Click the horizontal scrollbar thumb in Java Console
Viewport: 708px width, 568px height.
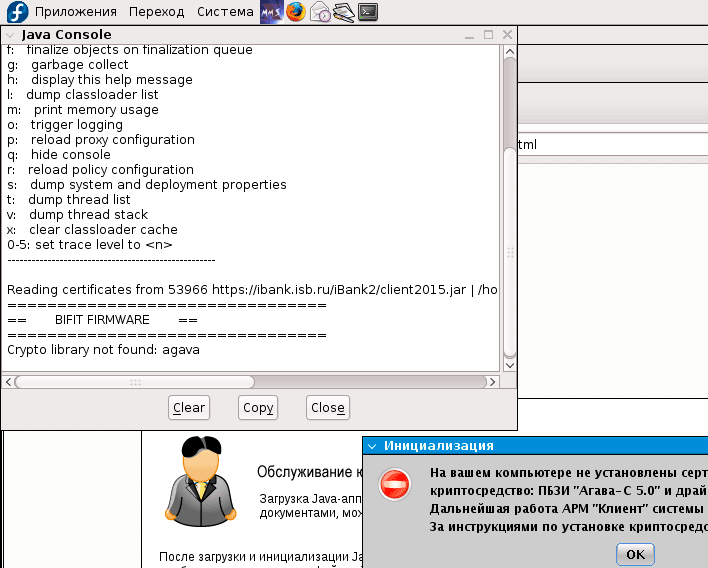tap(135, 382)
